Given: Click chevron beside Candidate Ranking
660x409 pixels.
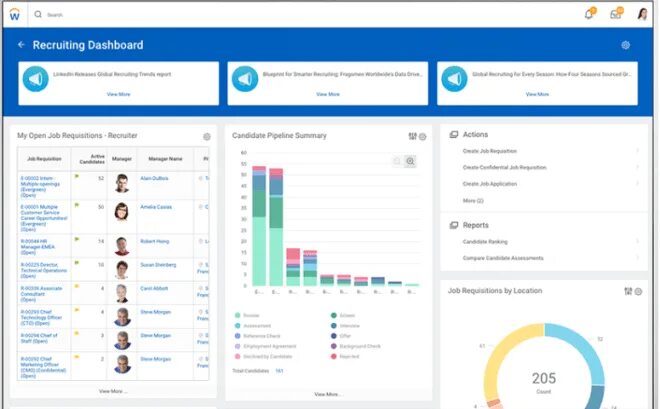Looking at the screenshot, I should 638,242.
